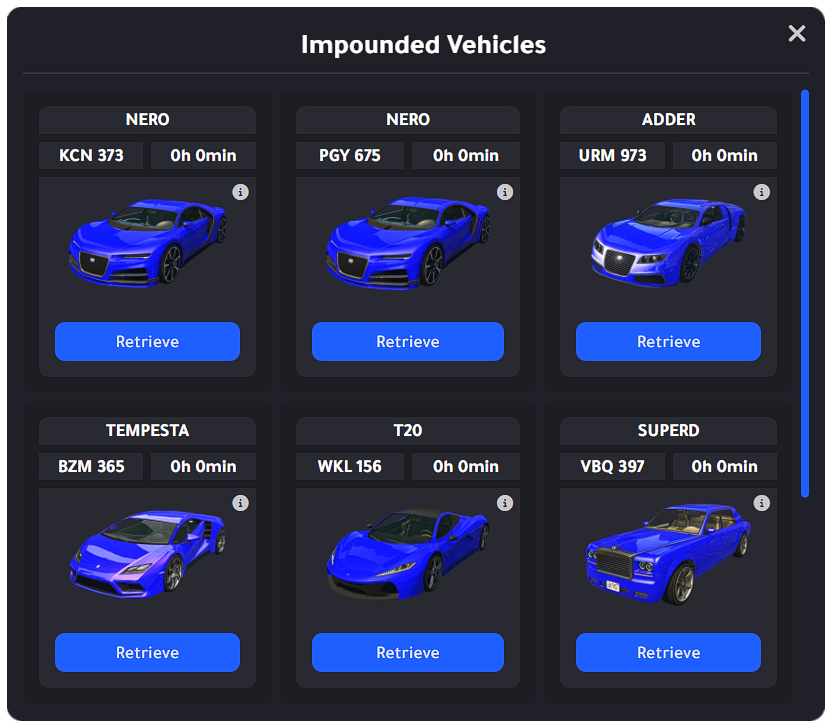Show info for the Adder URM 973
The image size is (832, 728).
(761, 192)
